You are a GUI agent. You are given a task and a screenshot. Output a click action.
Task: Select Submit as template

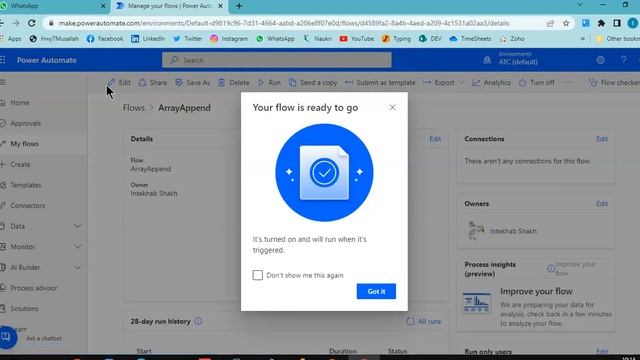click(x=380, y=82)
